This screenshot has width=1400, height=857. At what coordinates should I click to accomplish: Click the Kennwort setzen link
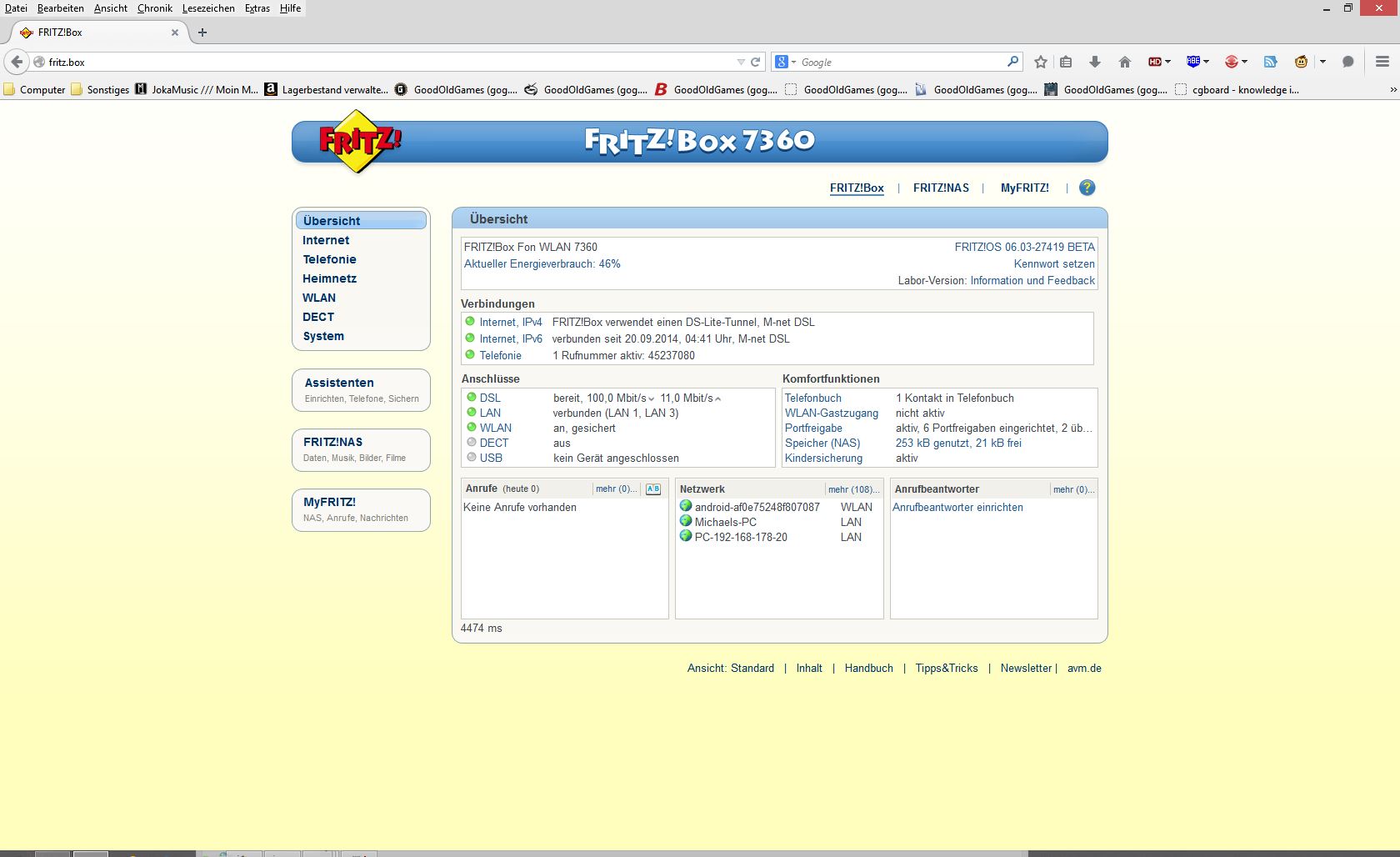1054,263
